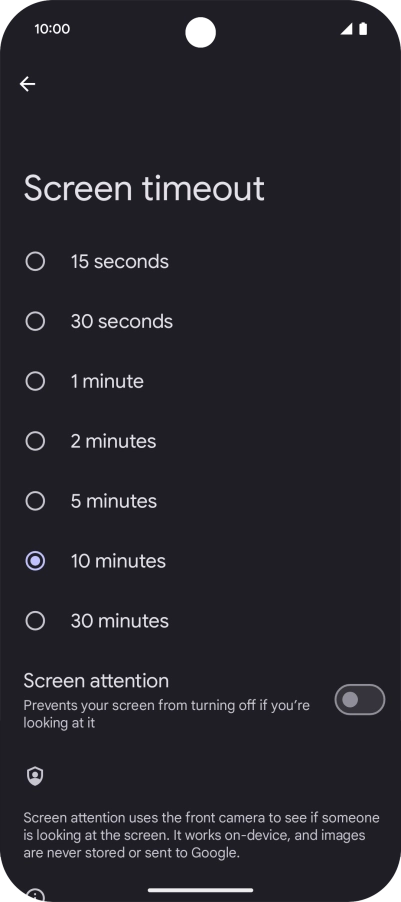Select the 15 seconds radio button
This screenshot has height=902, width=401.
pos(35,262)
